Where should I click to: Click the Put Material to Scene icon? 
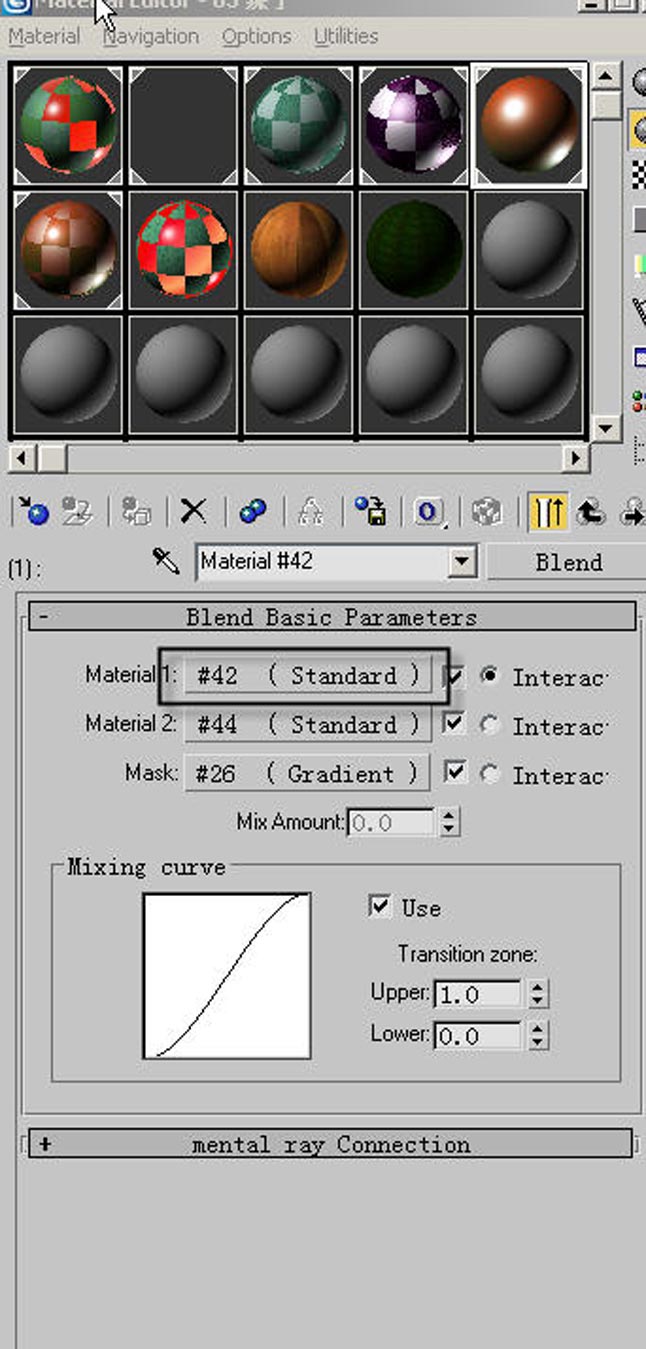pos(77,512)
